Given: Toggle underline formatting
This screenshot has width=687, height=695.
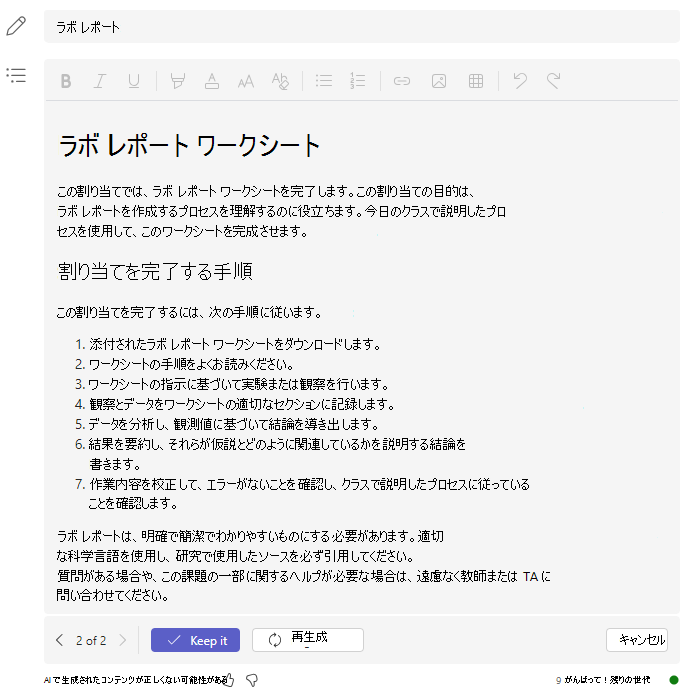Looking at the screenshot, I should (133, 81).
